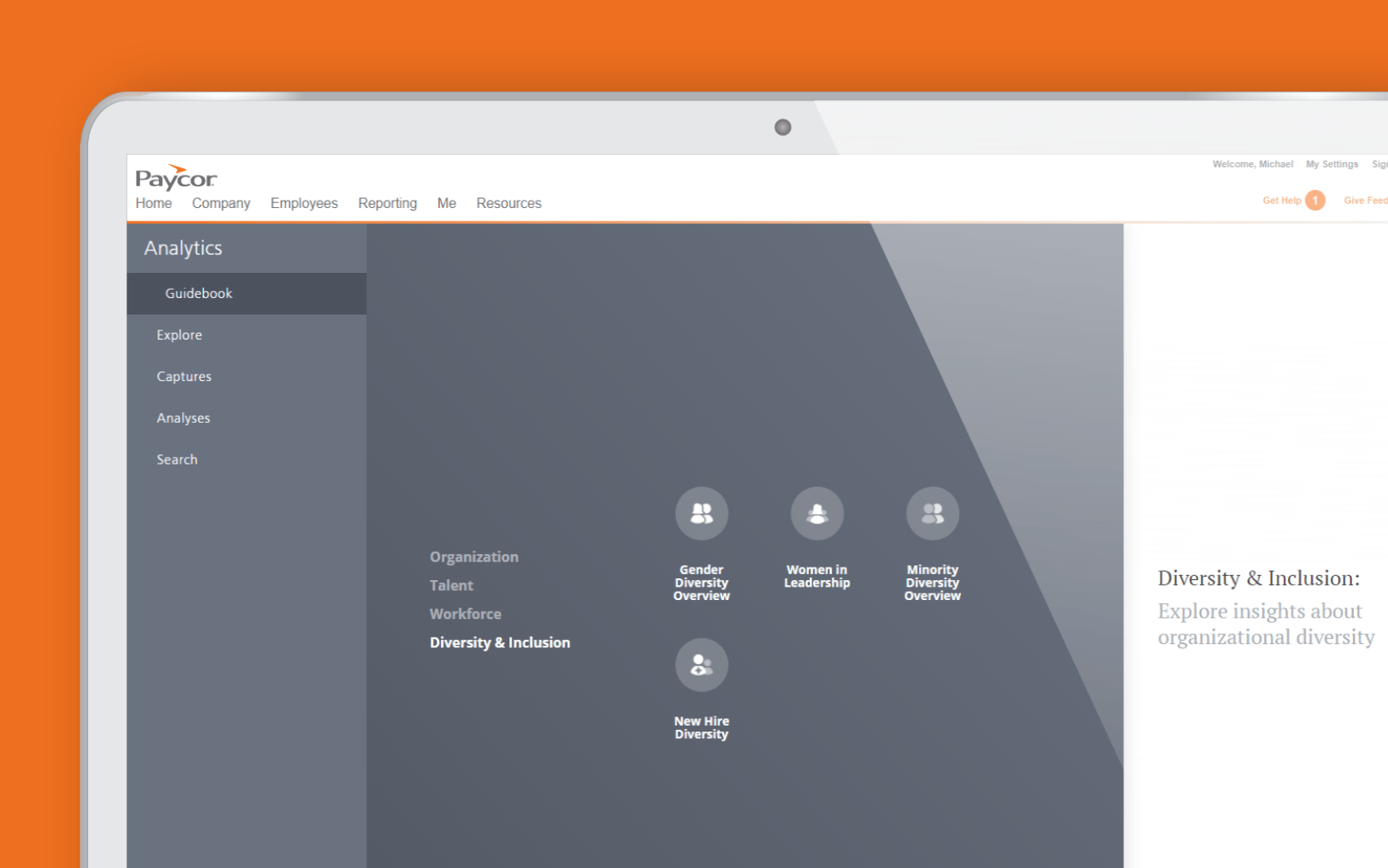The height and width of the screenshot is (868, 1388).
Task: Click the Women in Leadership label
Action: [x=817, y=577]
